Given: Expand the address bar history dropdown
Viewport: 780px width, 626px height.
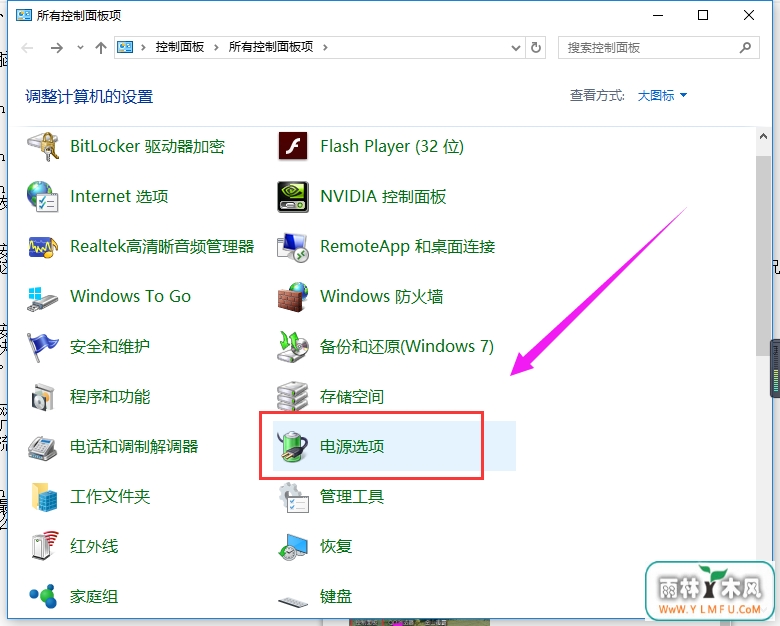Looking at the screenshot, I should tap(516, 48).
